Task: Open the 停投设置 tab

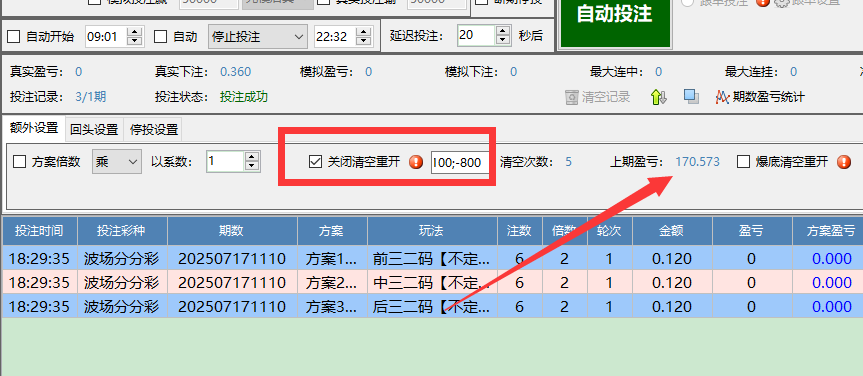Action: (x=154, y=130)
